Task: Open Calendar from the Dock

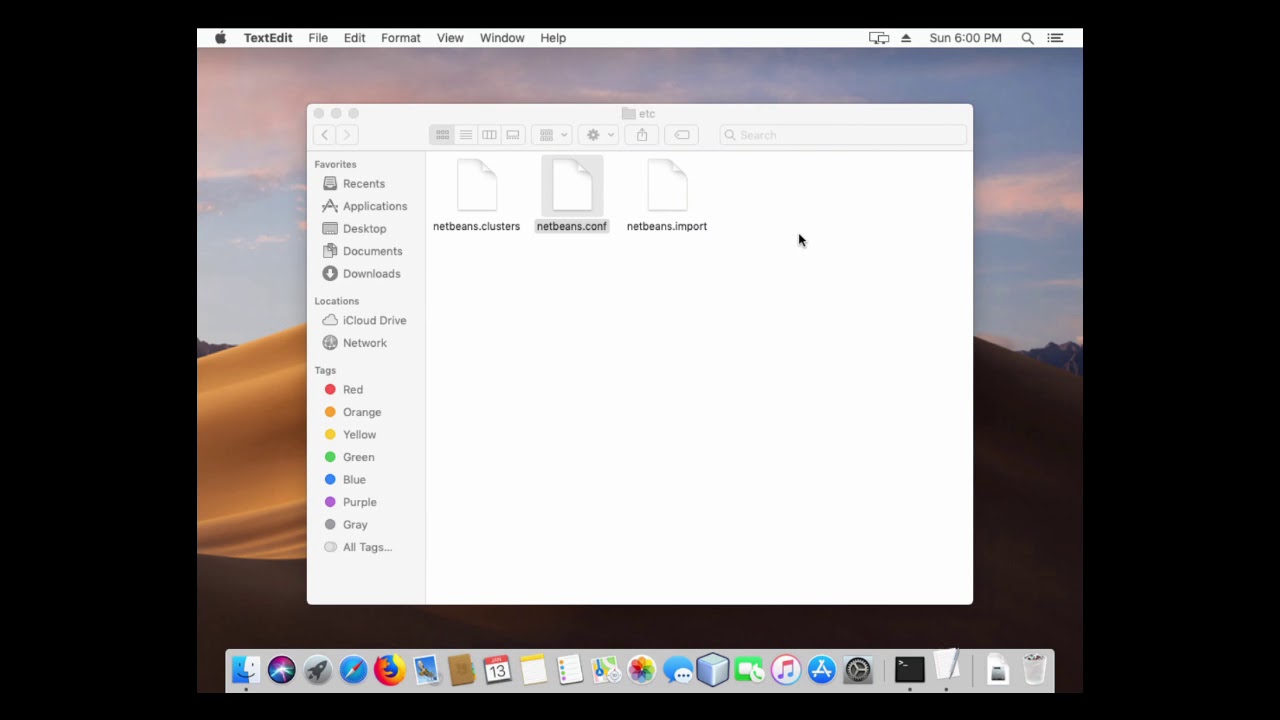Action: pos(497,670)
